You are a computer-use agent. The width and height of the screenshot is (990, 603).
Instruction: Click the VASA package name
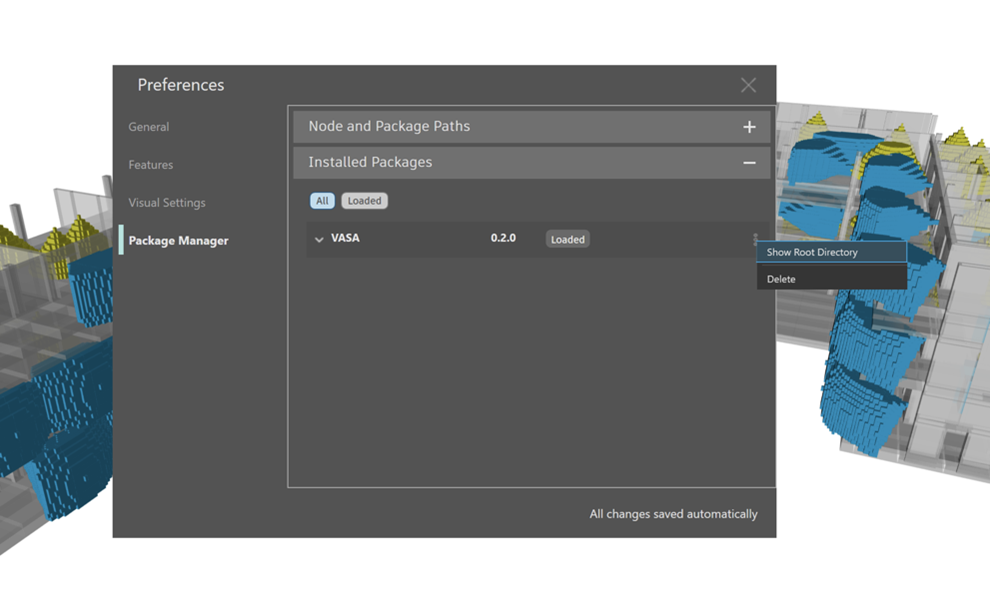click(x=345, y=239)
